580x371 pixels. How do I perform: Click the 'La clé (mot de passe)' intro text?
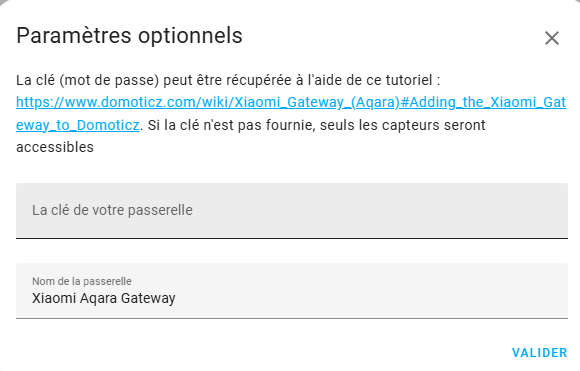[x=88, y=80]
